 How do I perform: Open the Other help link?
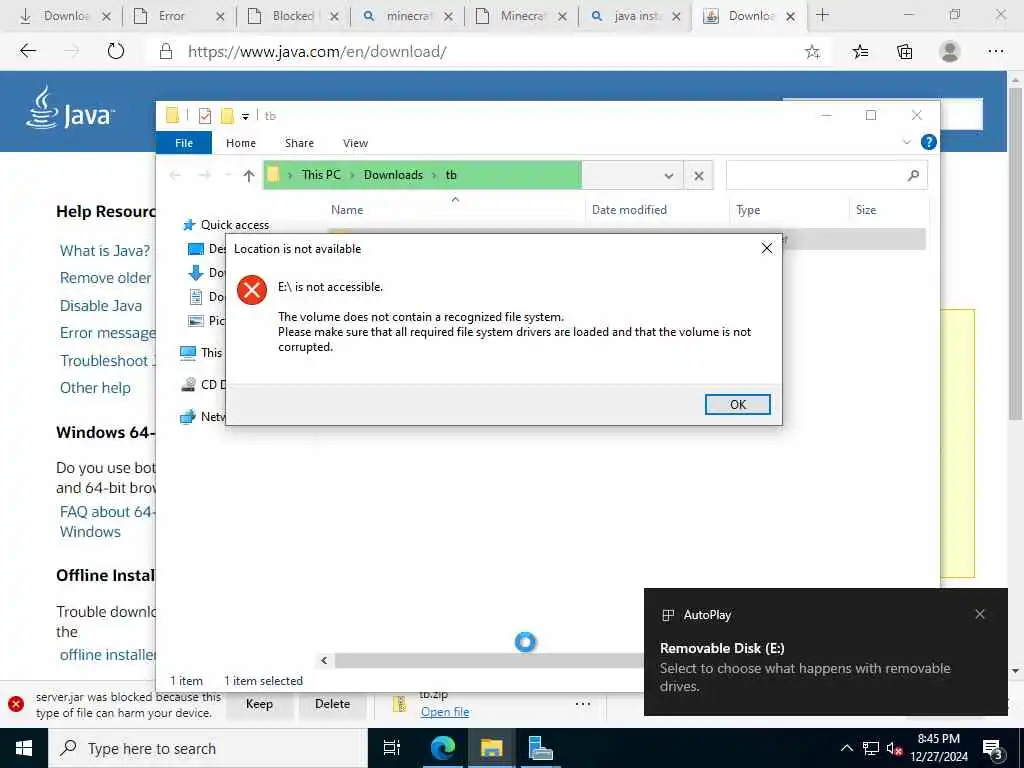95,388
